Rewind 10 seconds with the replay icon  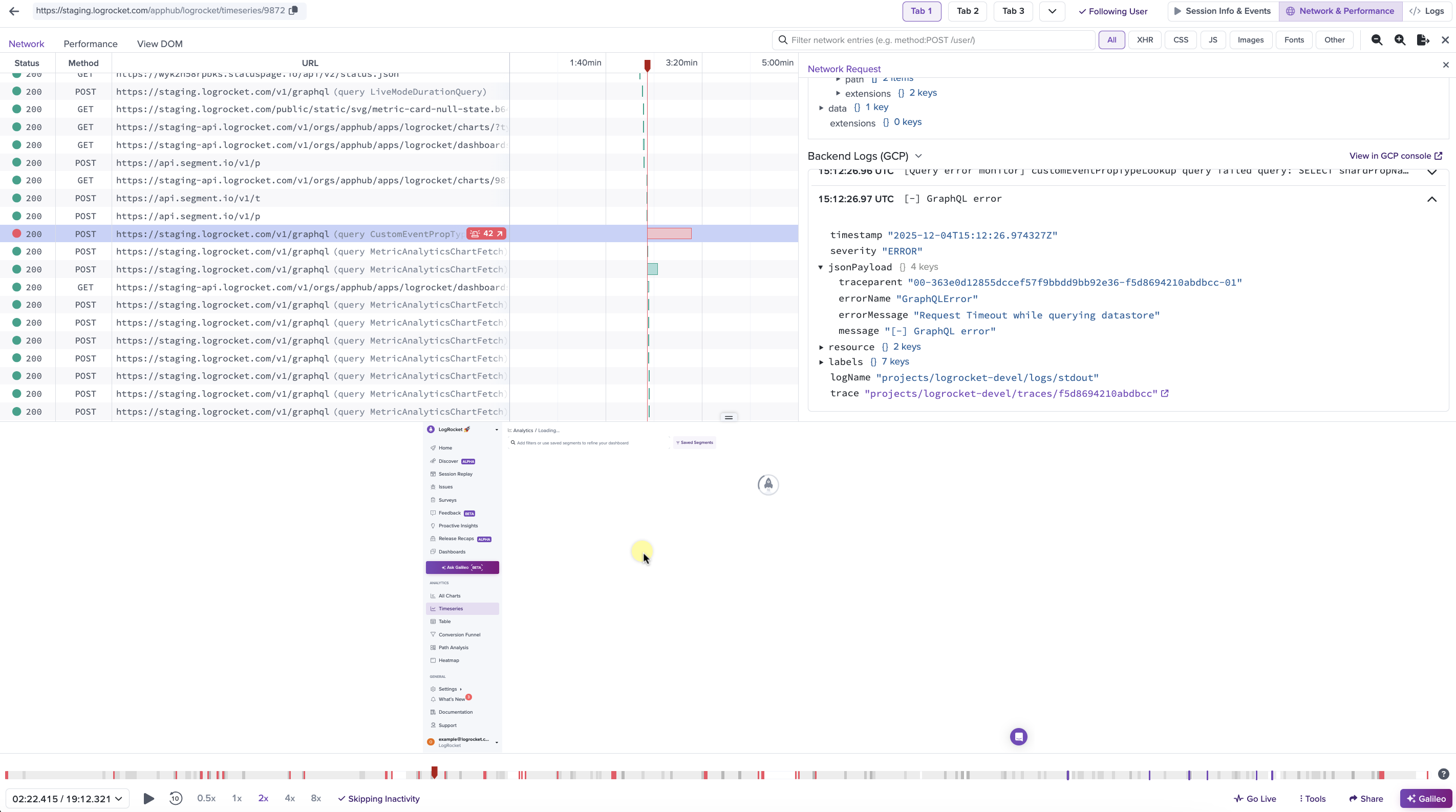pos(176,799)
